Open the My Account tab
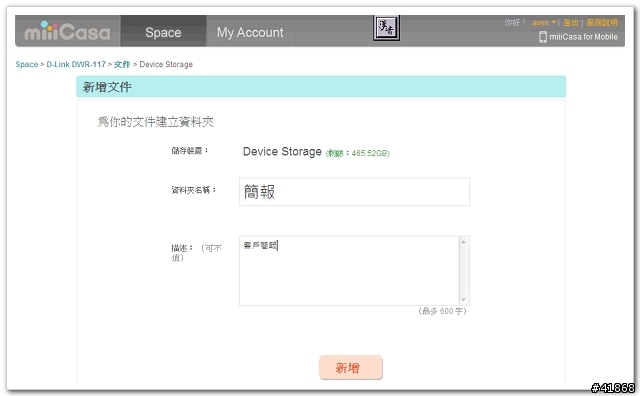This screenshot has height=396, width=640. (250, 32)
